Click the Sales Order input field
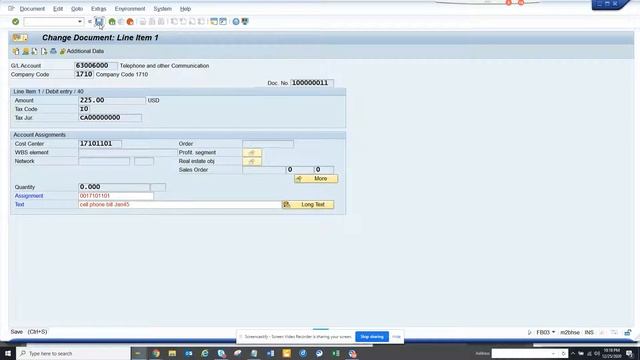Image resolution: width=640 pixels, height=360 pixels. [x=264, y=170]
